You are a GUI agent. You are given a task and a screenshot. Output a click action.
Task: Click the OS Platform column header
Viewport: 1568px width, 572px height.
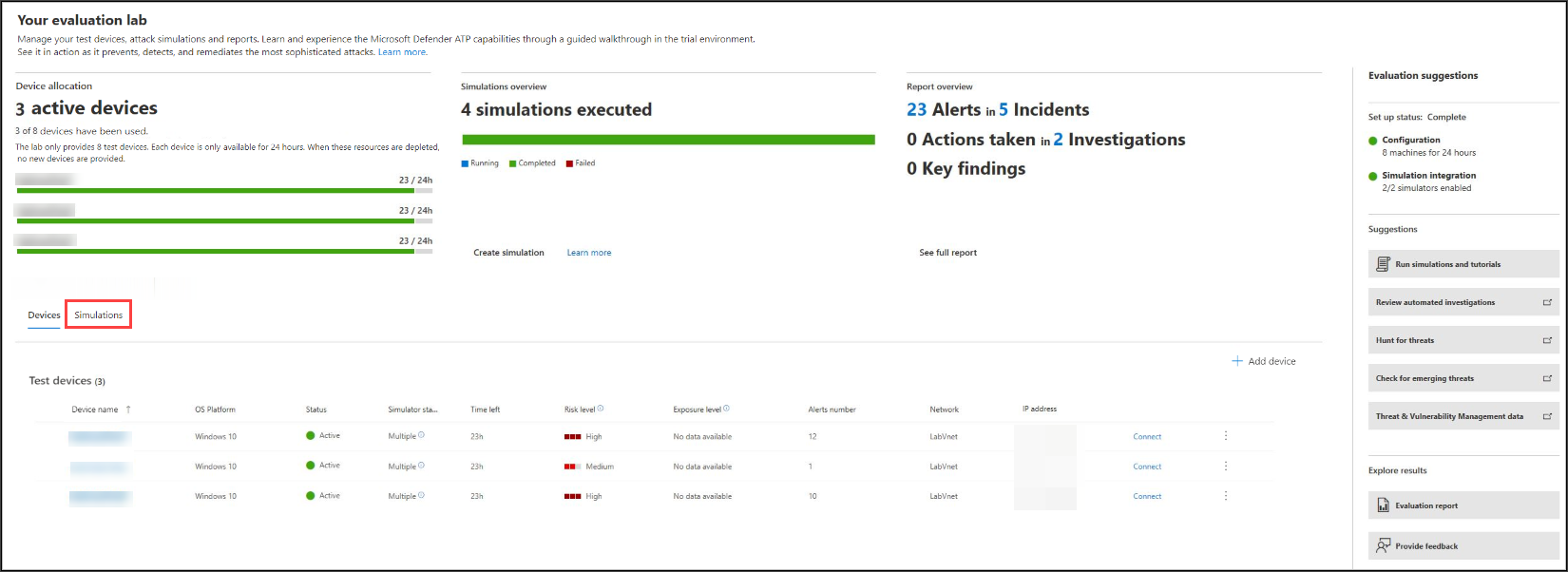coord(215,410)
